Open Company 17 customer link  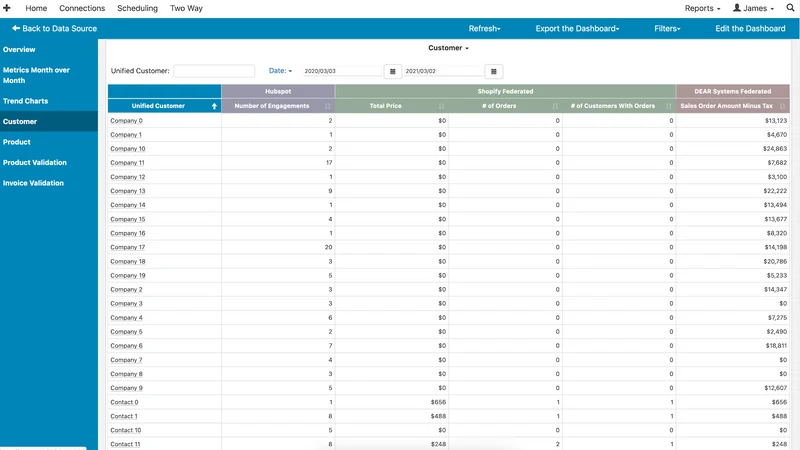128,247
